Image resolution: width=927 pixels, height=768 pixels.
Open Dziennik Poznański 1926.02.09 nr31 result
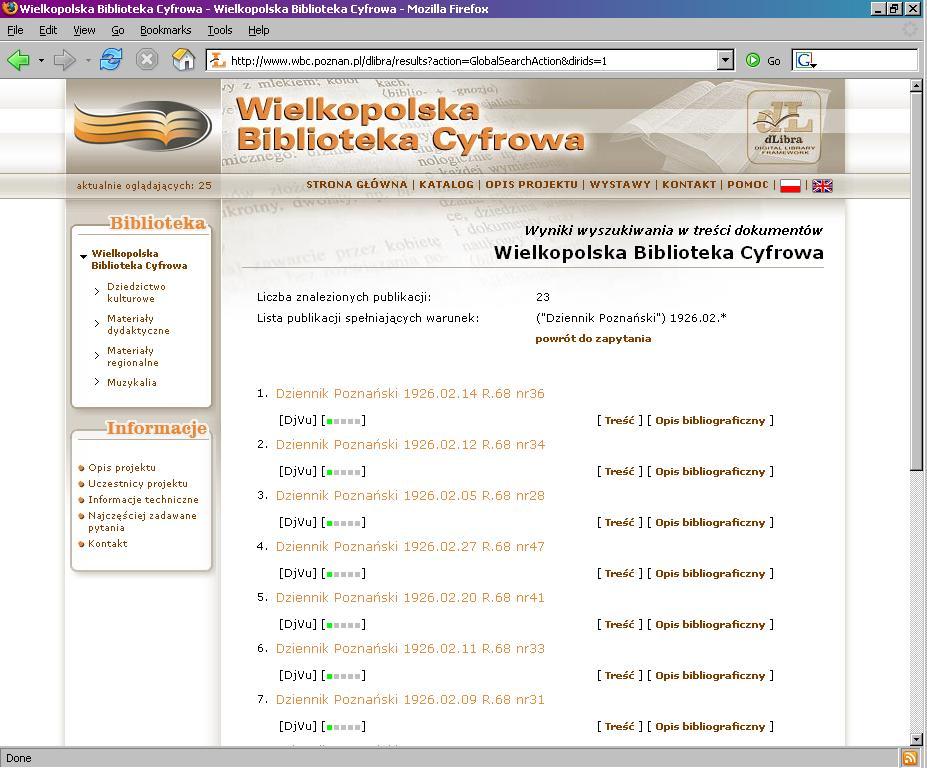point(410,699)
